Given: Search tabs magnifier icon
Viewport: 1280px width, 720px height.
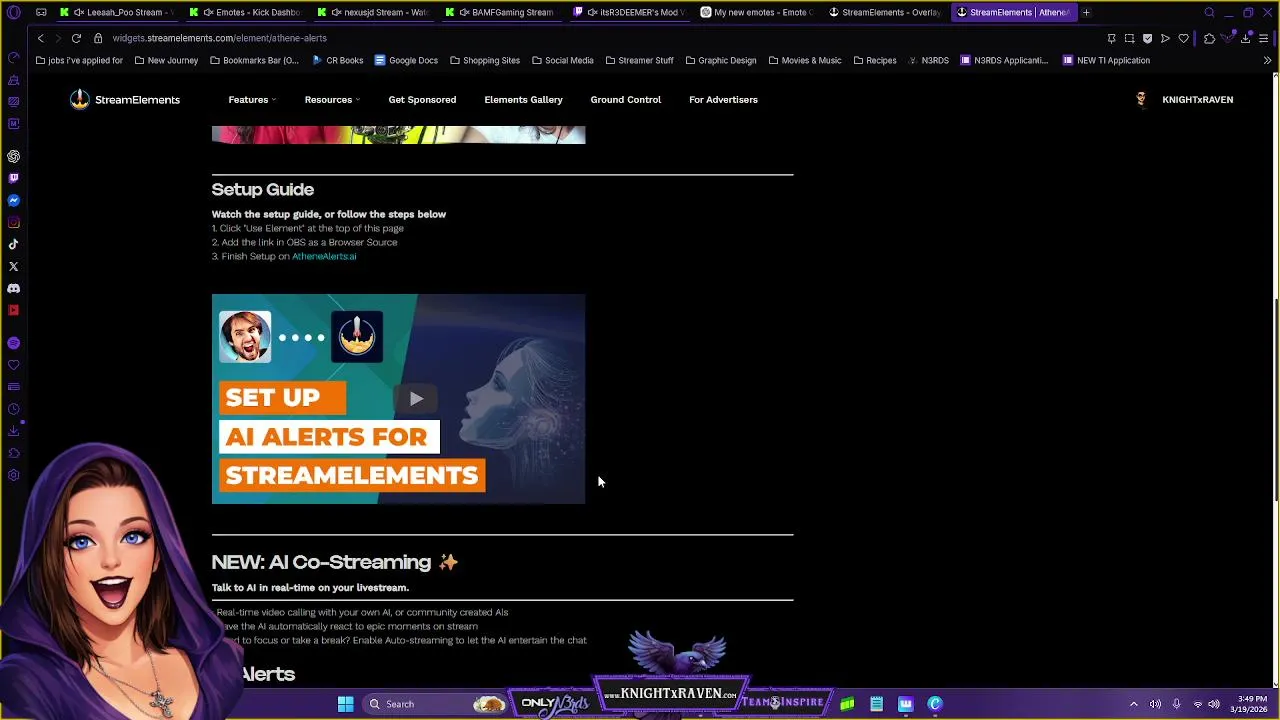Looking at the screenshot, I should tap(1209, 12).
